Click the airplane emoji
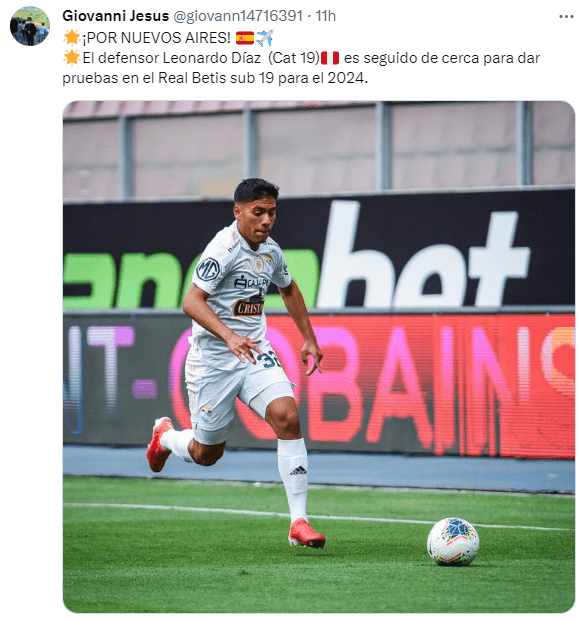This screenshot has height=621, width=583. [x=265, y=38]
